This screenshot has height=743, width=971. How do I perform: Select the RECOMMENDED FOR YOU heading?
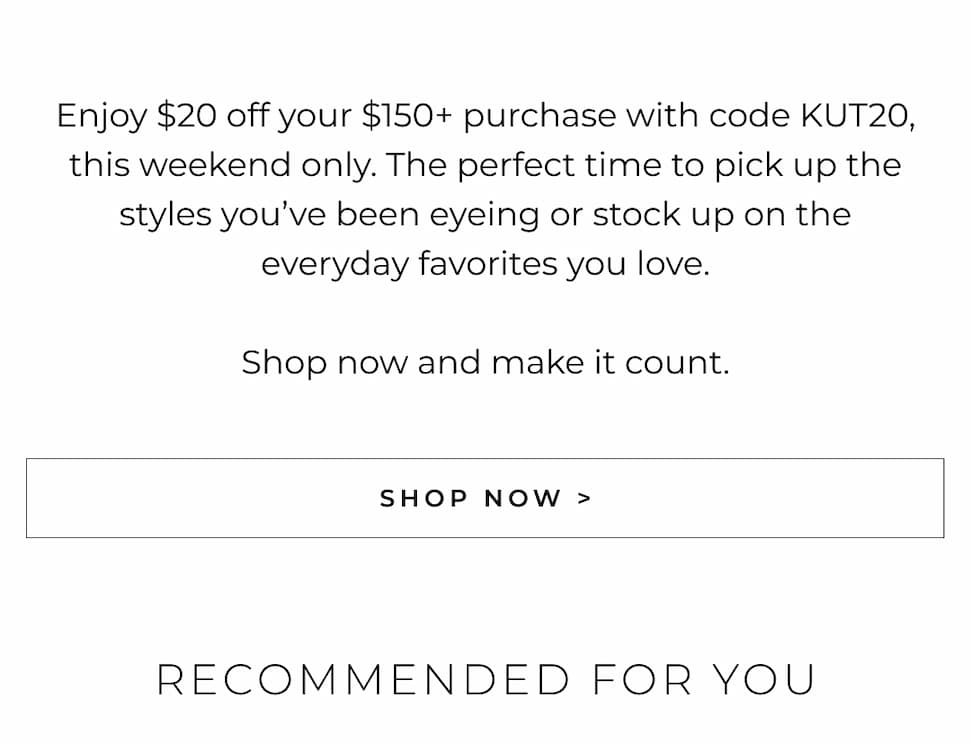(x=485, y=680)
